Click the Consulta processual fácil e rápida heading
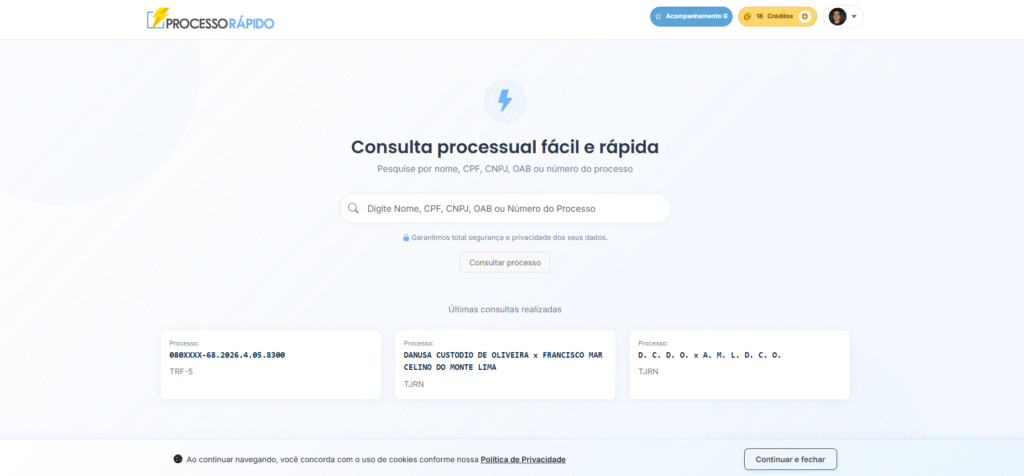This screenshot has width=1024, height=476. [505, 147]
